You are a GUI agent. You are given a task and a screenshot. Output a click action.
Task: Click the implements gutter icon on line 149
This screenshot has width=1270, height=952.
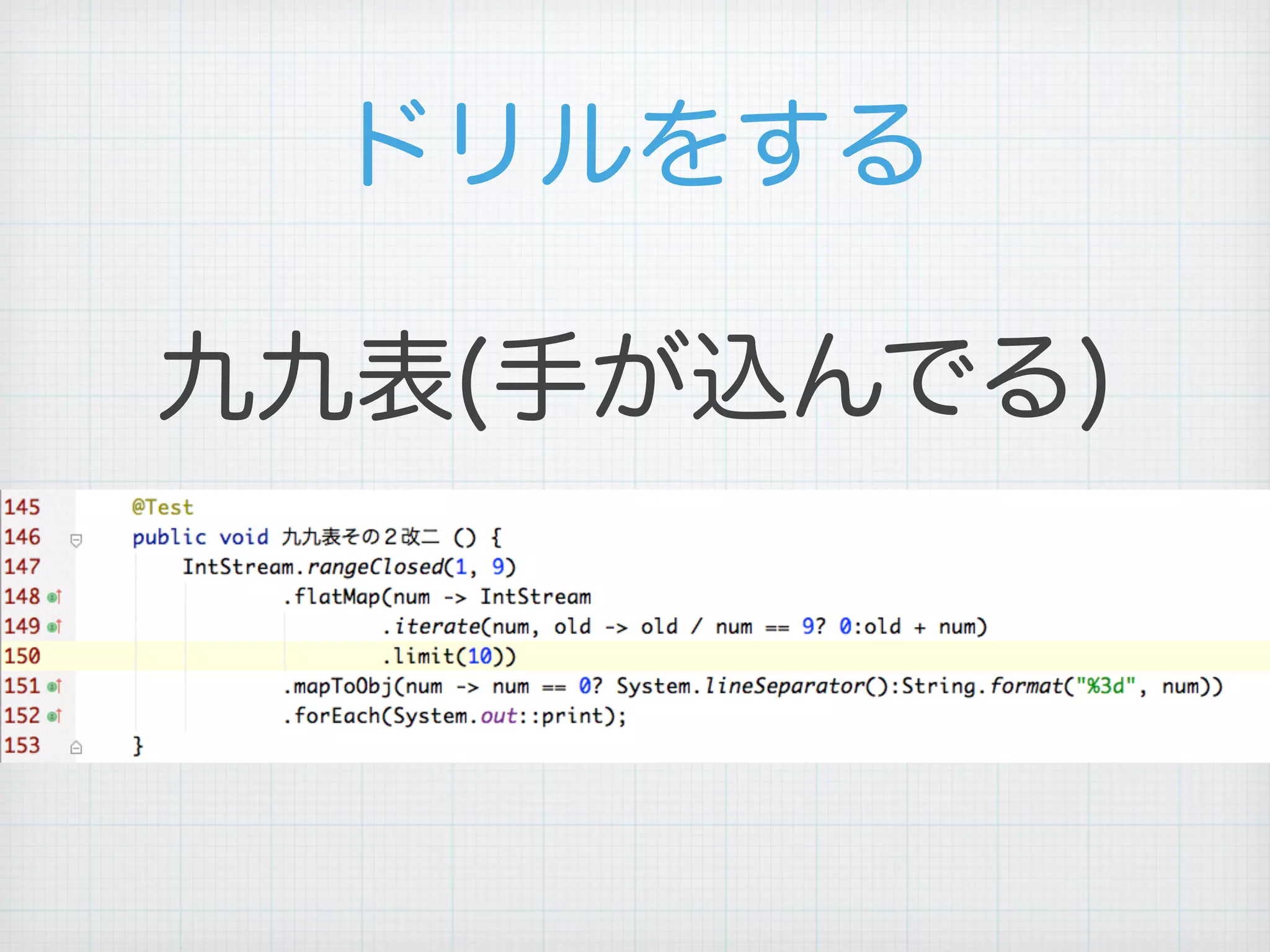(x=55, y=627)
